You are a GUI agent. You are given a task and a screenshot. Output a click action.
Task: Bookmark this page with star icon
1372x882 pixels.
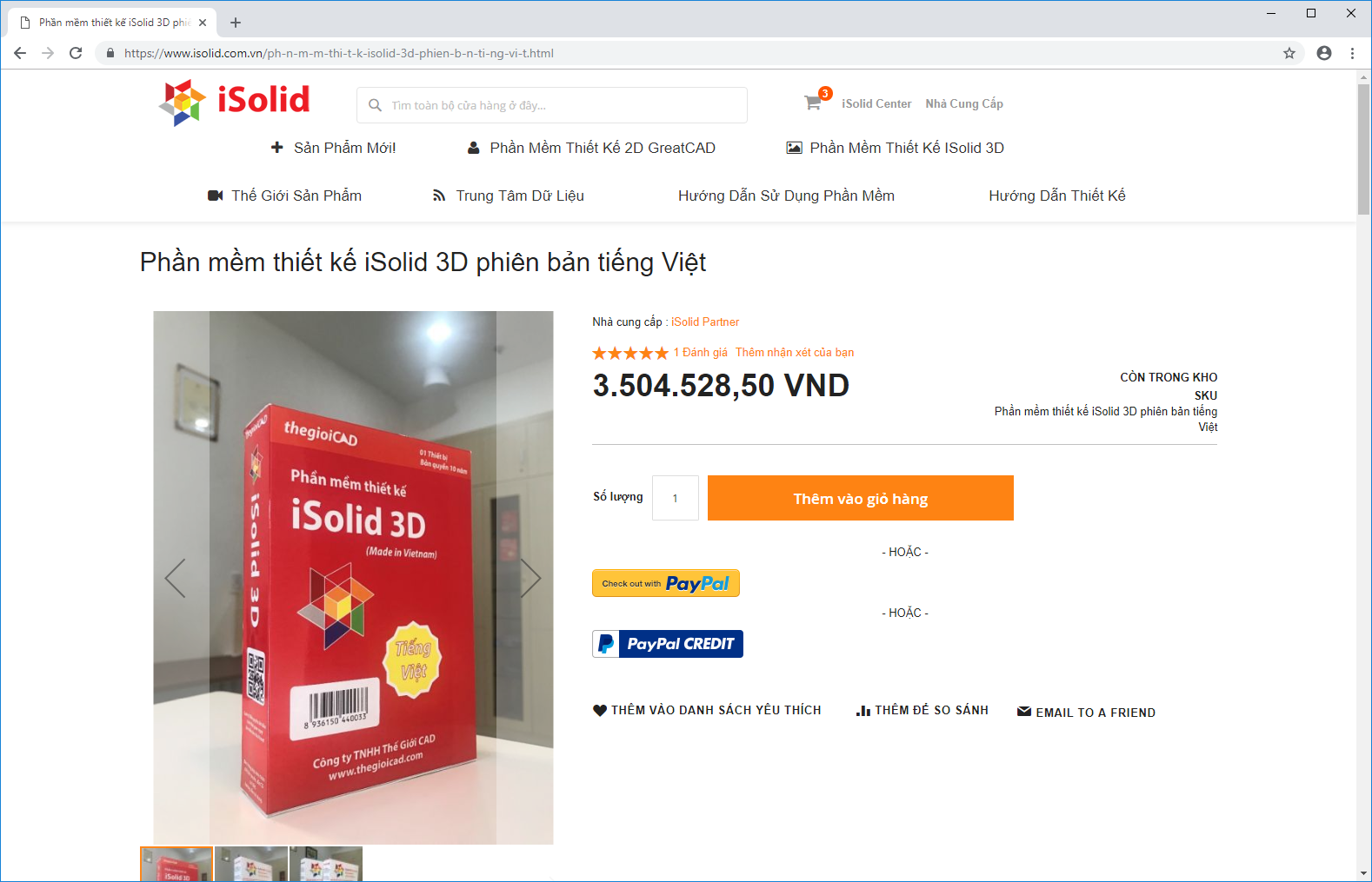1289,53
